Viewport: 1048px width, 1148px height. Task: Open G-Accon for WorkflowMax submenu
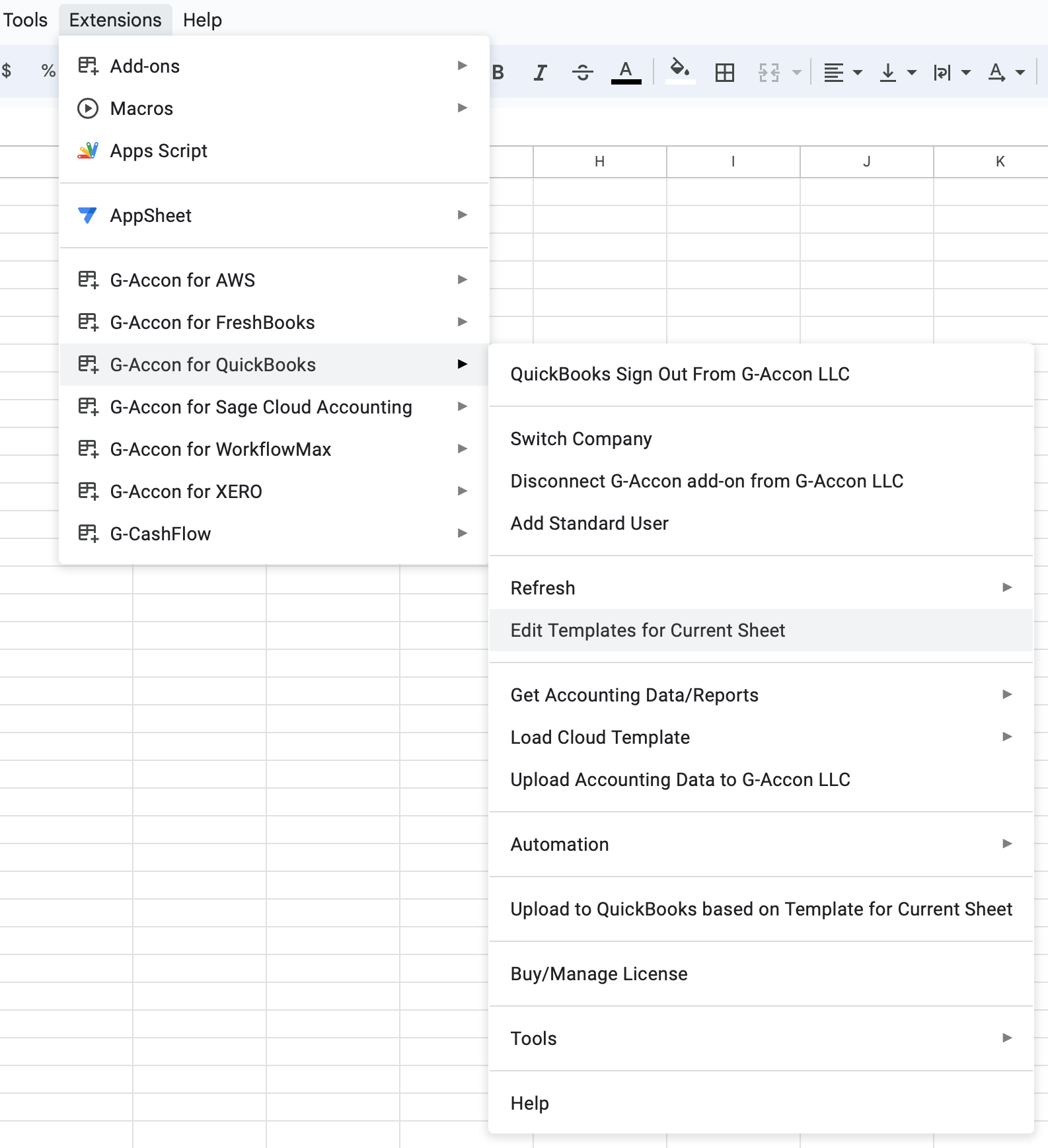pyautogui.click(x=274, y=449)
